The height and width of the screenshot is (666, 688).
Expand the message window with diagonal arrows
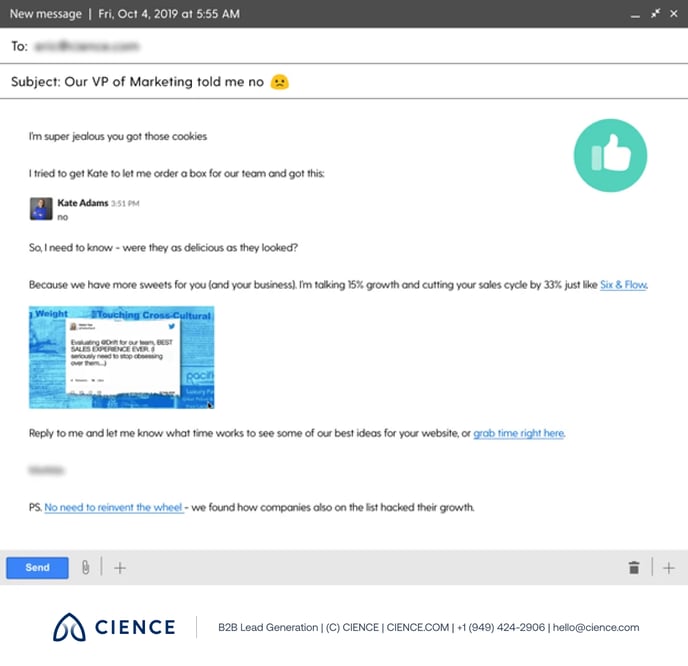[655, 14]
